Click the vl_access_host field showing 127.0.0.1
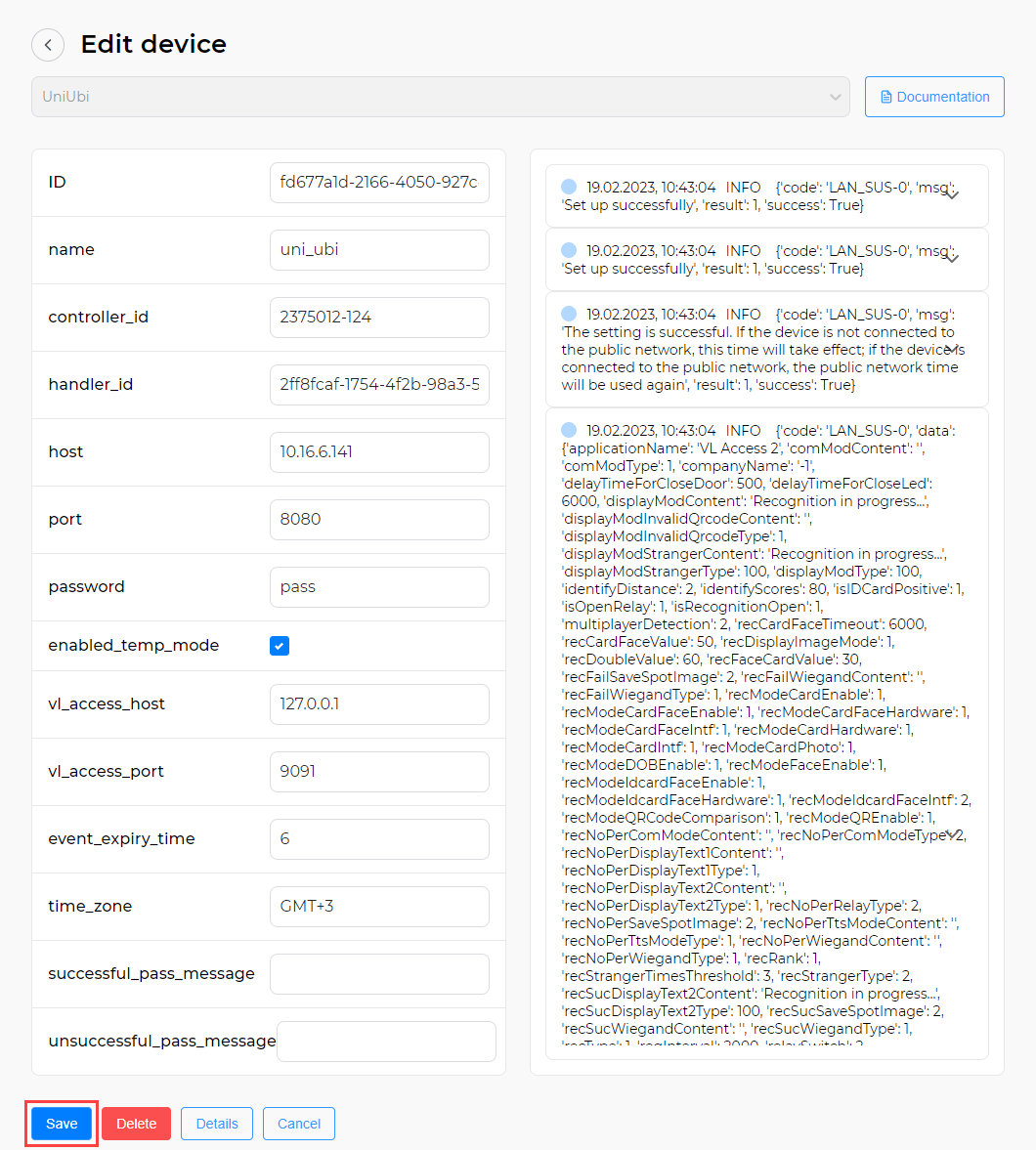The image size is (1036, 1150). (x=379, y=704)
